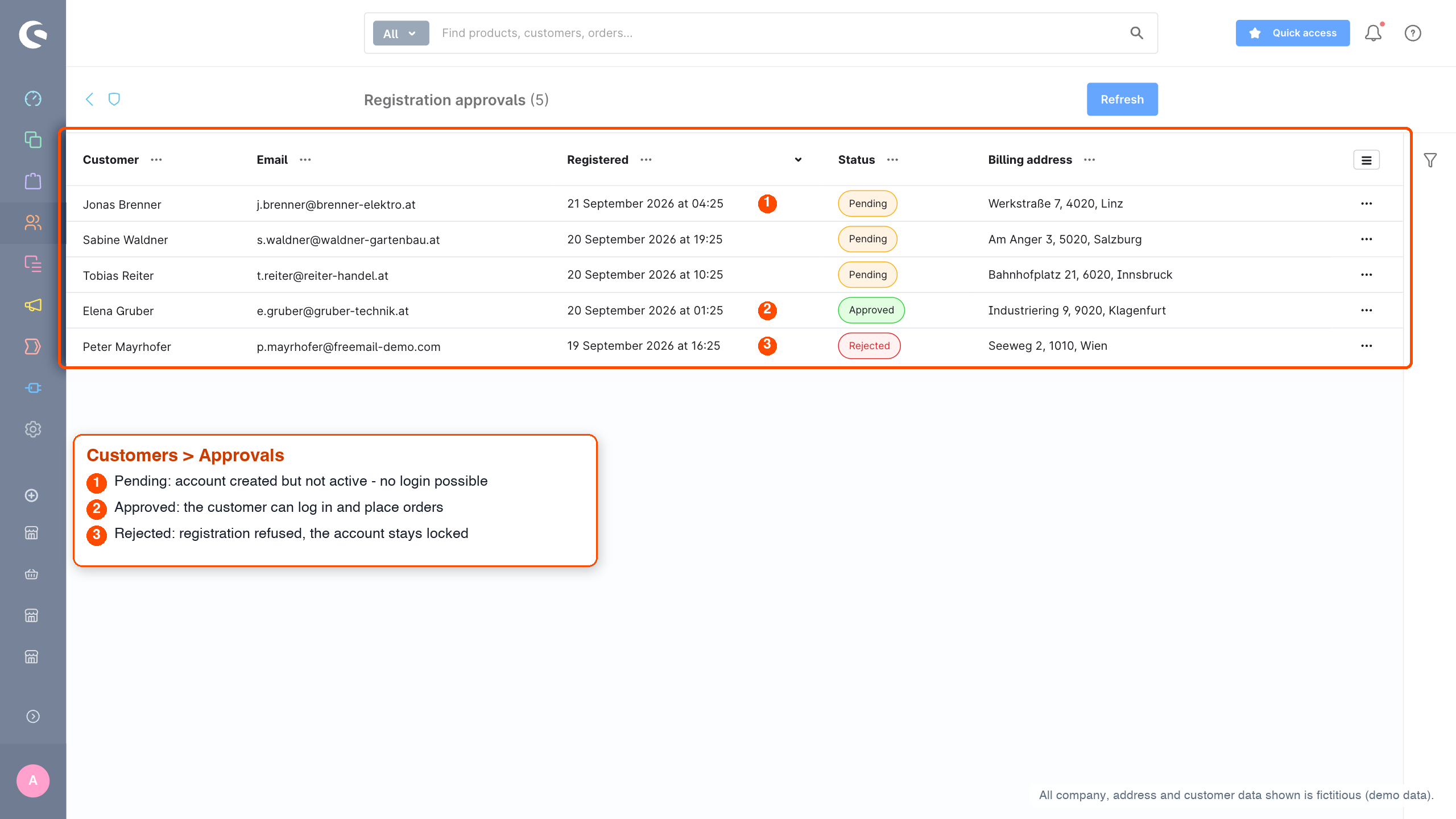Open row actions for Sabine Waldner
This screenshot has width=1456, height=819.
pos(1367,239)
